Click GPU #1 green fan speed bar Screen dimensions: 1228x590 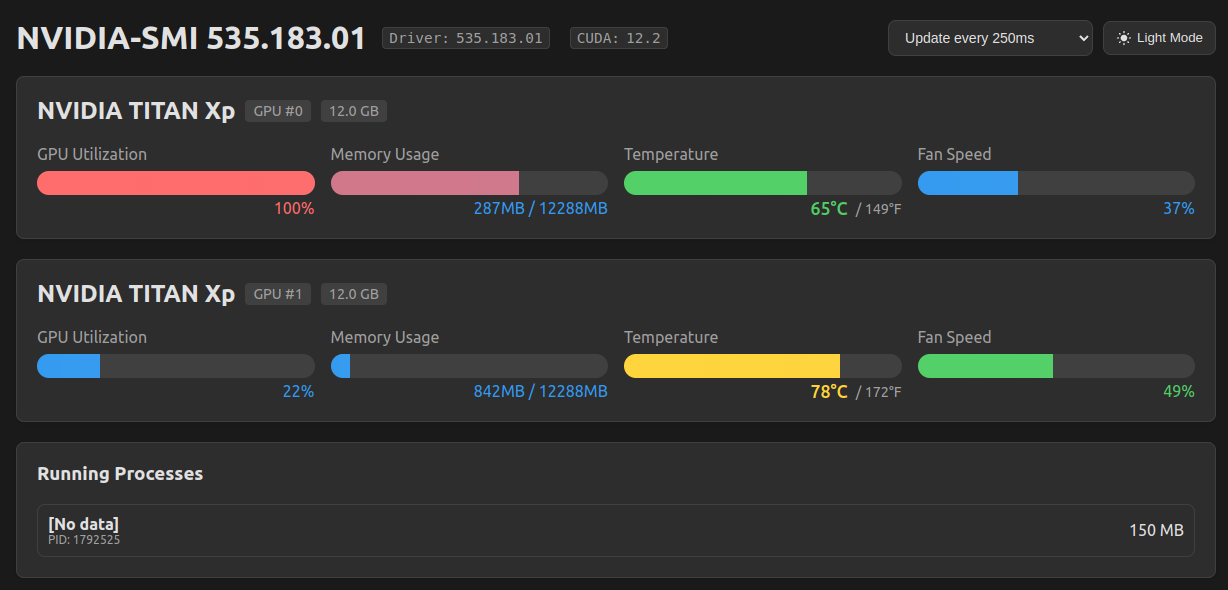(x=1056, y=366)
